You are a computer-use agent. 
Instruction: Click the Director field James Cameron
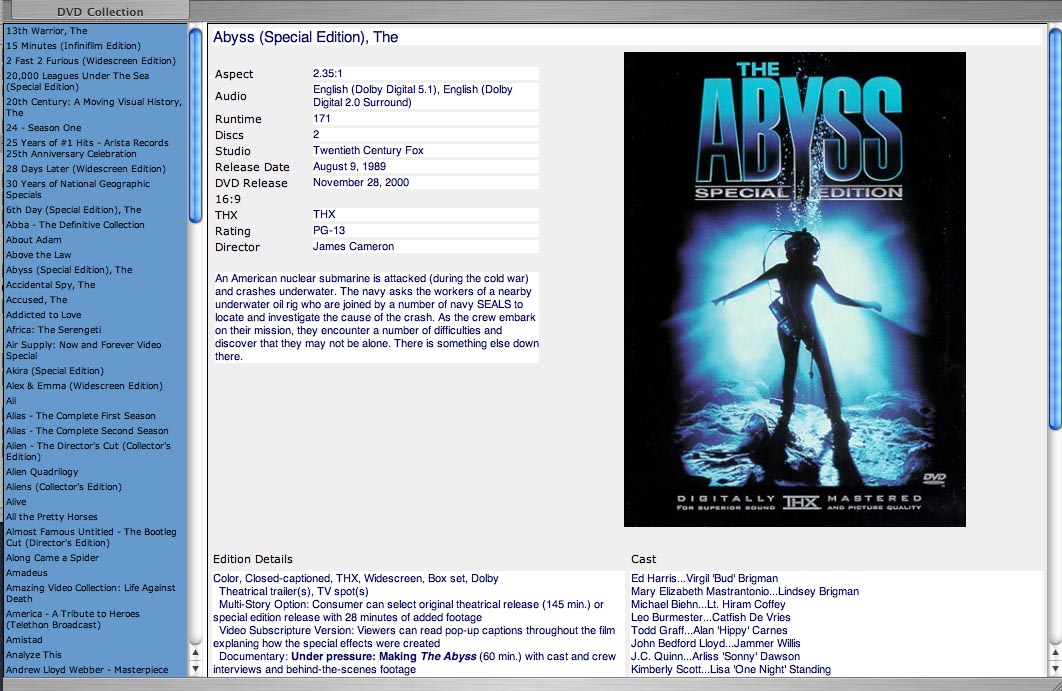point(354,247)
